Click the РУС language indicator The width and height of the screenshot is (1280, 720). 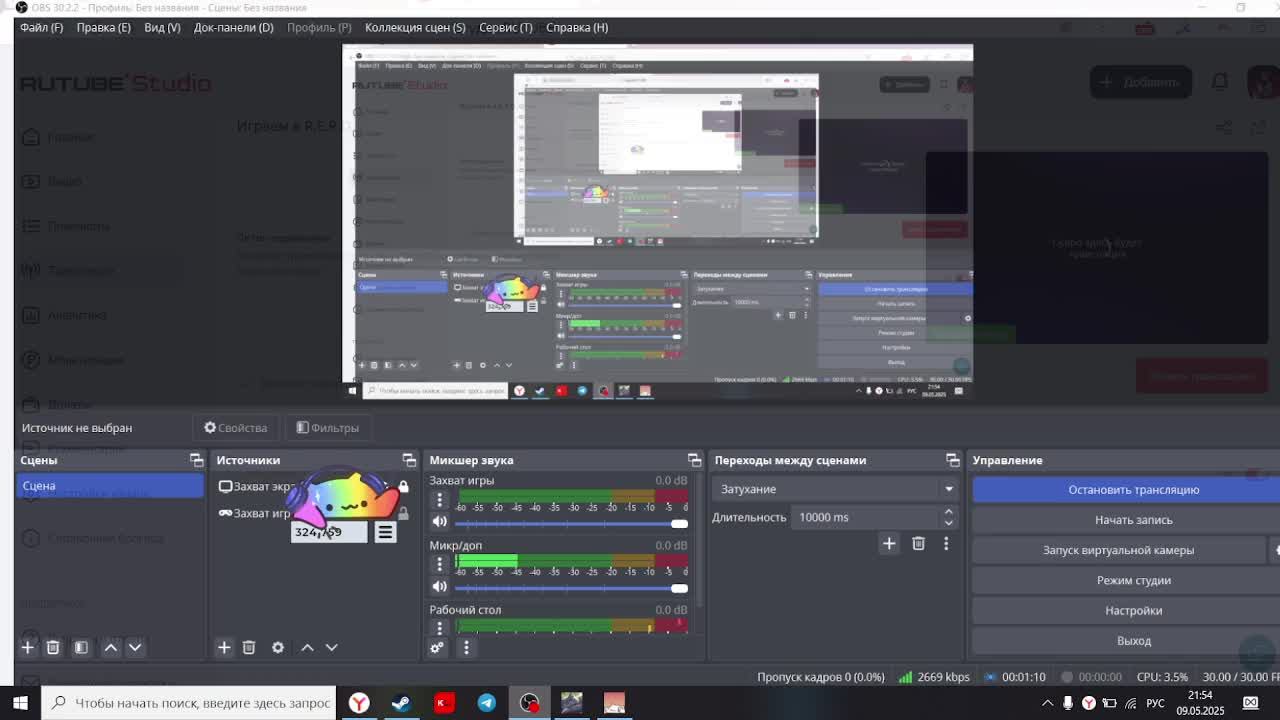click(1155, 703)
